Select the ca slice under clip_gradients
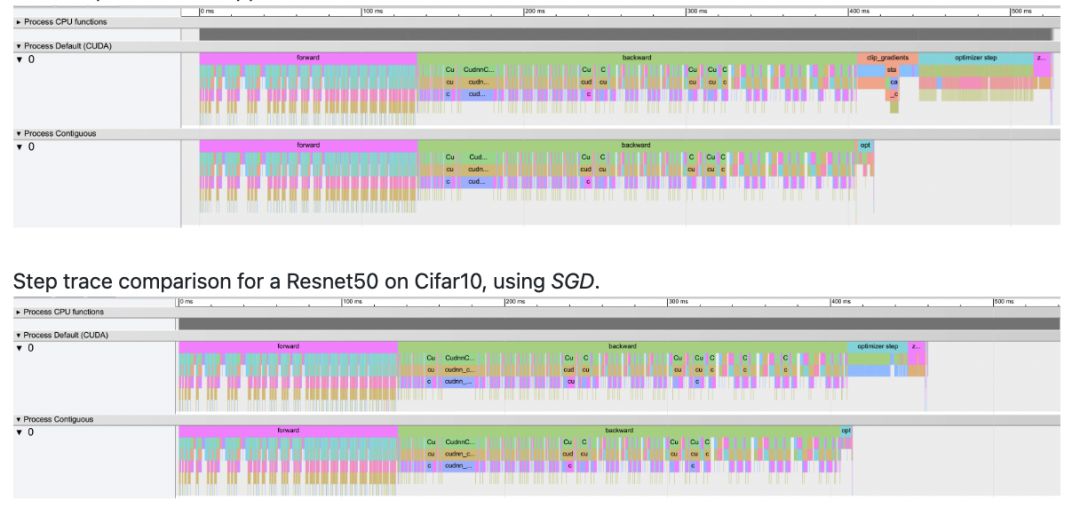1080x515 pixels. click(894, 83)
